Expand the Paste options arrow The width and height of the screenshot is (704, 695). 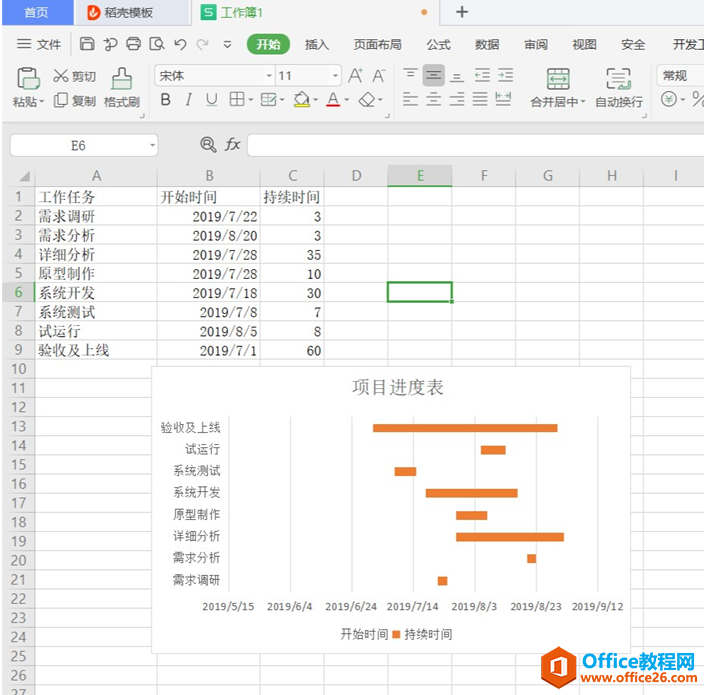pyautogui.click(x=42, y=102)
